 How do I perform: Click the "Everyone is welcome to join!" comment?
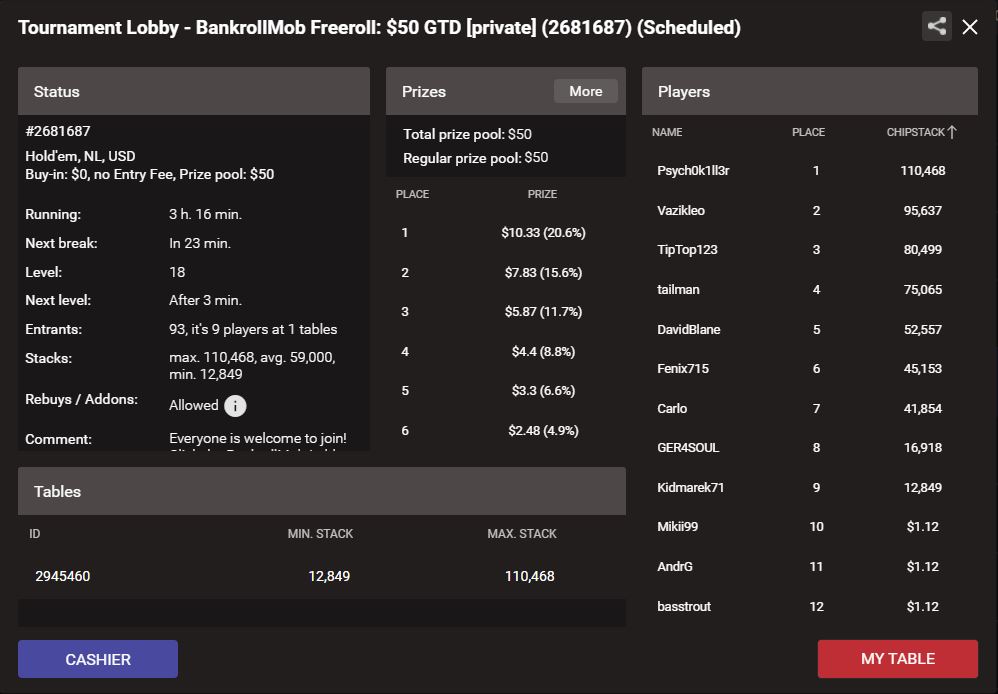click(x=258, y=438)
